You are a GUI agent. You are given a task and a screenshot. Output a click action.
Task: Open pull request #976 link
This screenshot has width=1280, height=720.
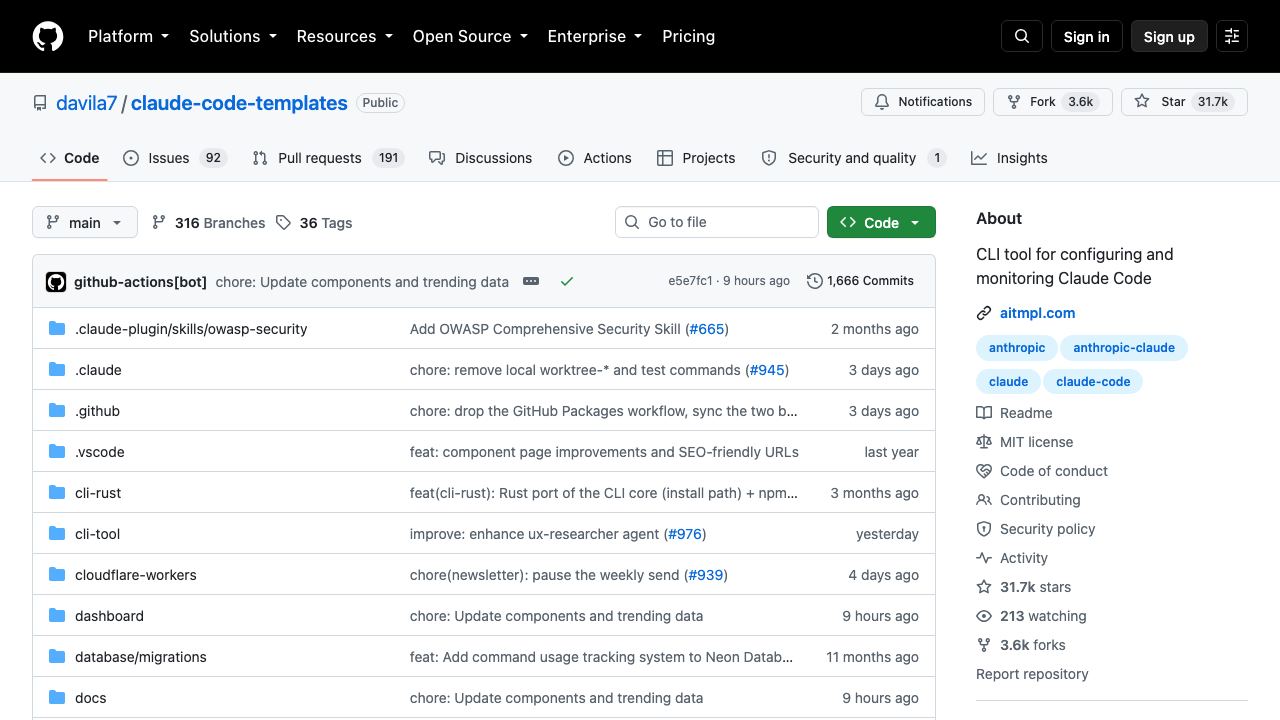coord(685,534)
